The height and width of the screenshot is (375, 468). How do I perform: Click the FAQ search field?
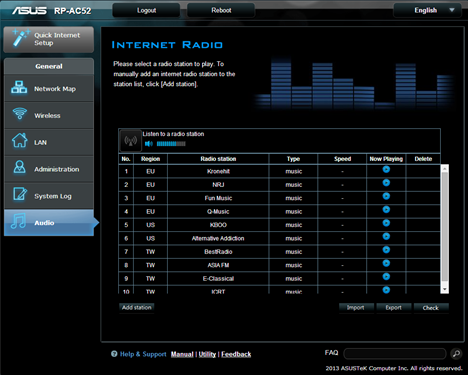(x=395, y=353)
